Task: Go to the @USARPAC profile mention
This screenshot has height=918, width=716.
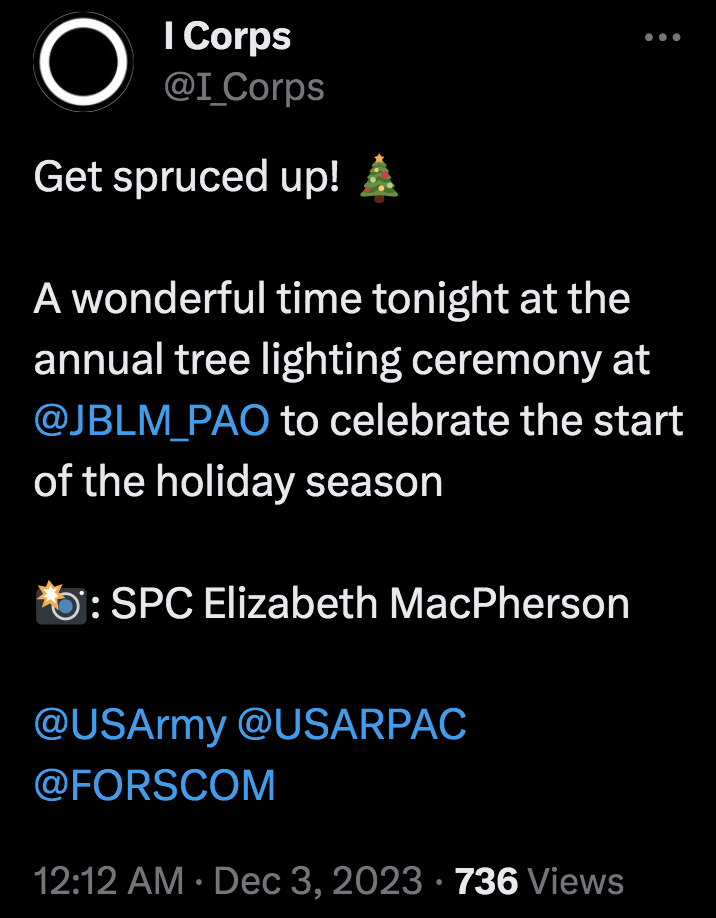Action: point(352,725)
